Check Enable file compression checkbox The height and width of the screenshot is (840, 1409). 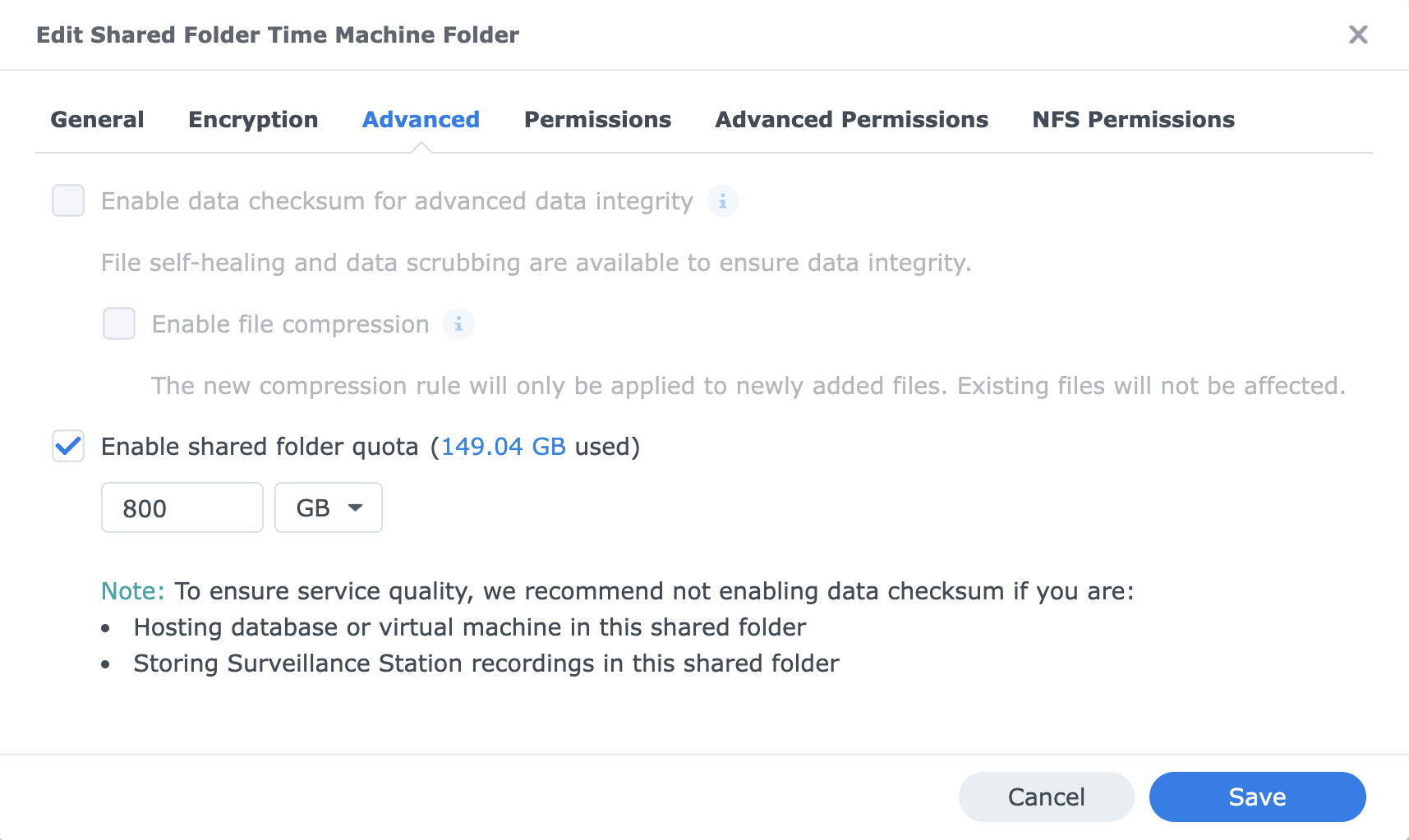pyautogui.click(x=119, y=324)
